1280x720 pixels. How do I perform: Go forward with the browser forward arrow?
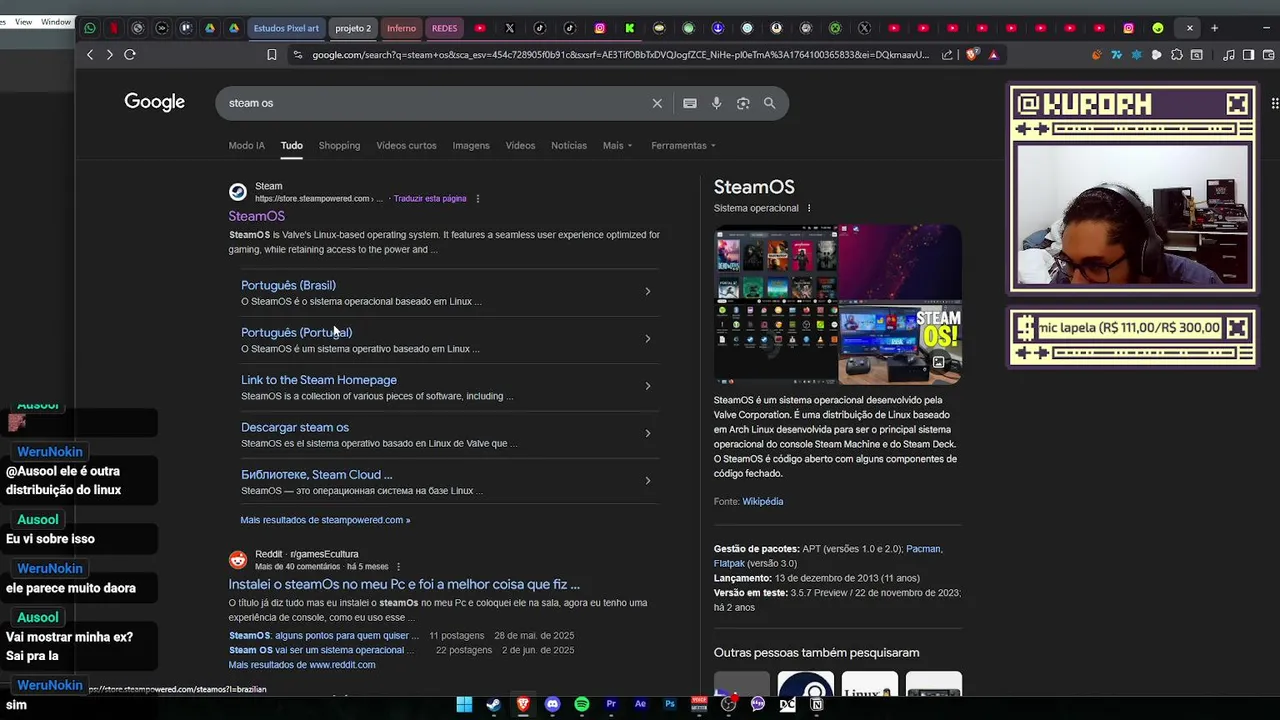pyautogui.click(x=110, y=54)
